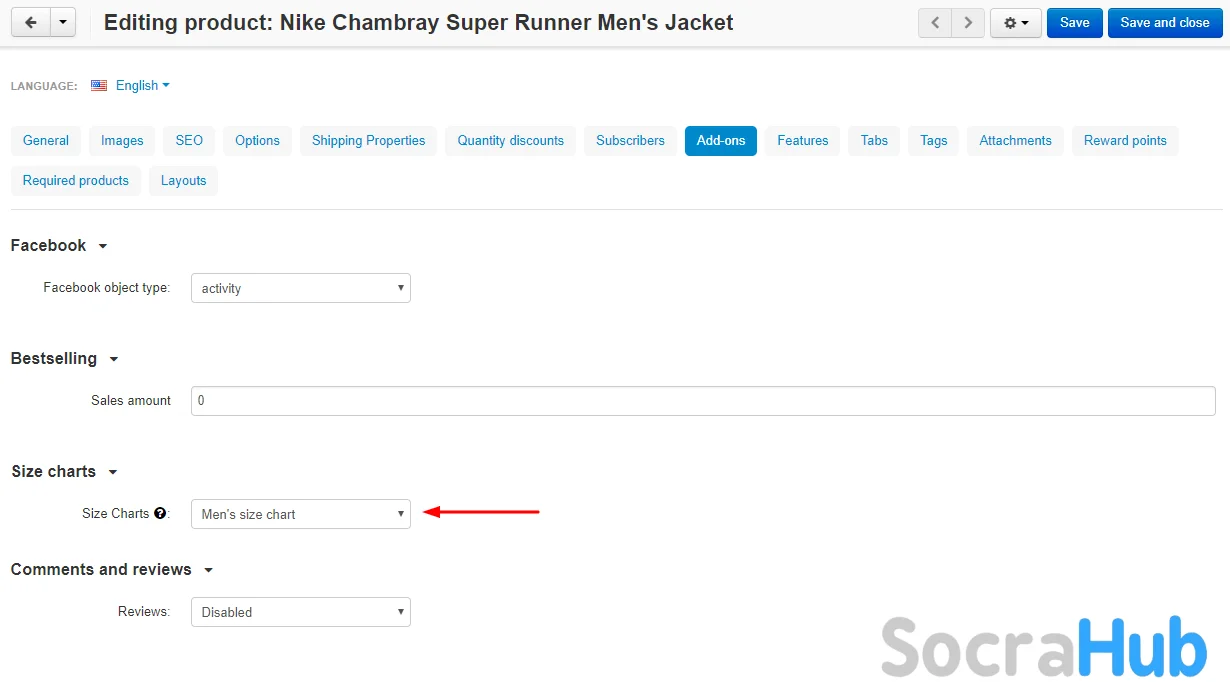This screenshot has height=682, width=1230.
Task: Collapse the Facebook section
Action: 102,246
